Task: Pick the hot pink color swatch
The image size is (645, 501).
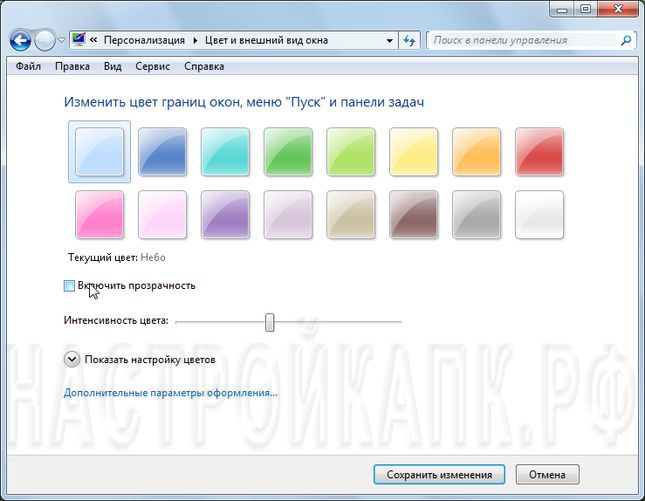Action: point(100,215)
